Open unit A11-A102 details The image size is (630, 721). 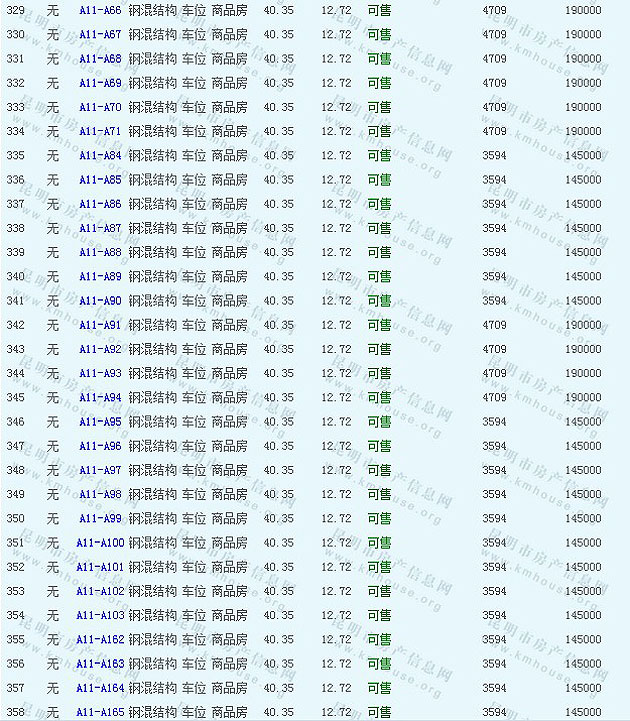[100, 591]
